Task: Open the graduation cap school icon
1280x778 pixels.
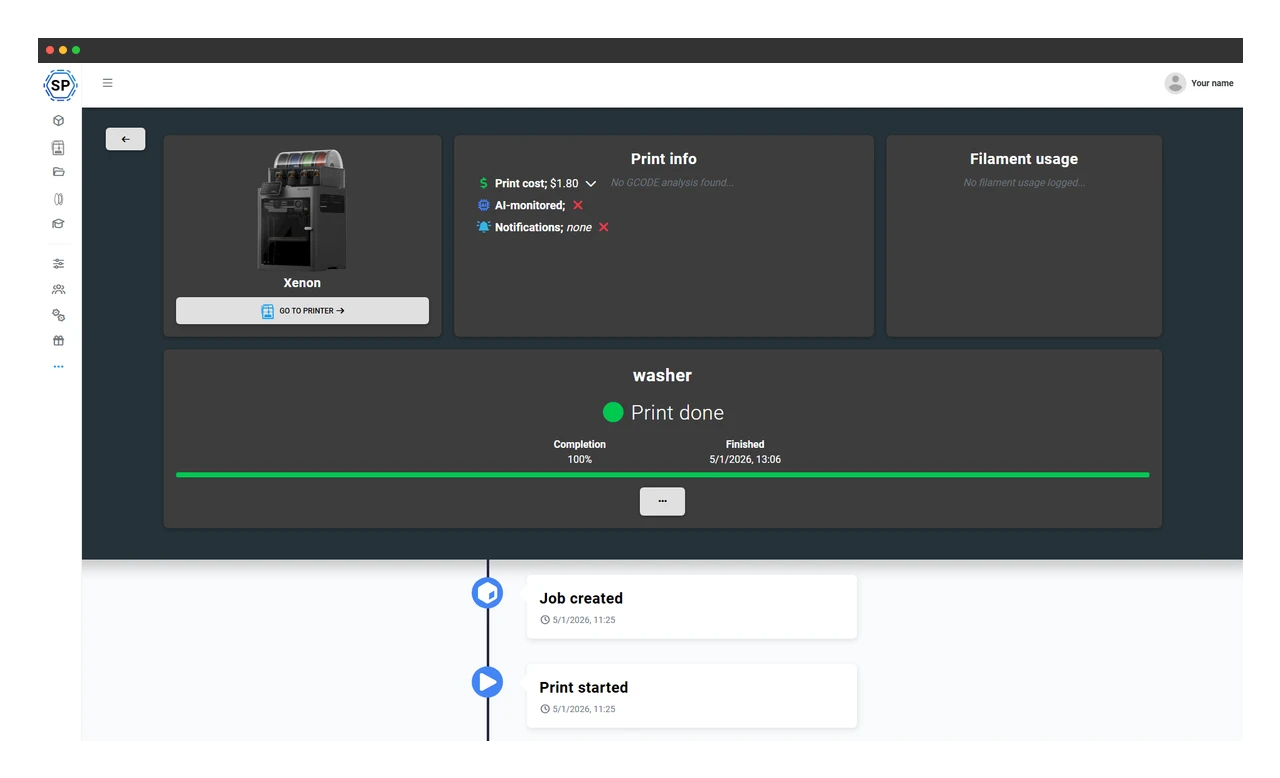Action: (59, 224)
